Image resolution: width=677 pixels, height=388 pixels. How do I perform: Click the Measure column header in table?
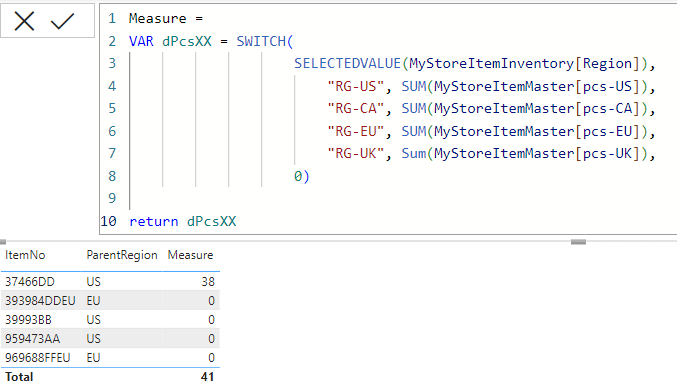pos(190,255)
